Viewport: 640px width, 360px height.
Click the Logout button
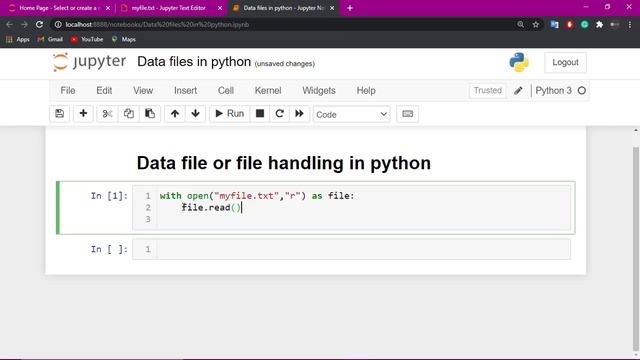[565, 62]
